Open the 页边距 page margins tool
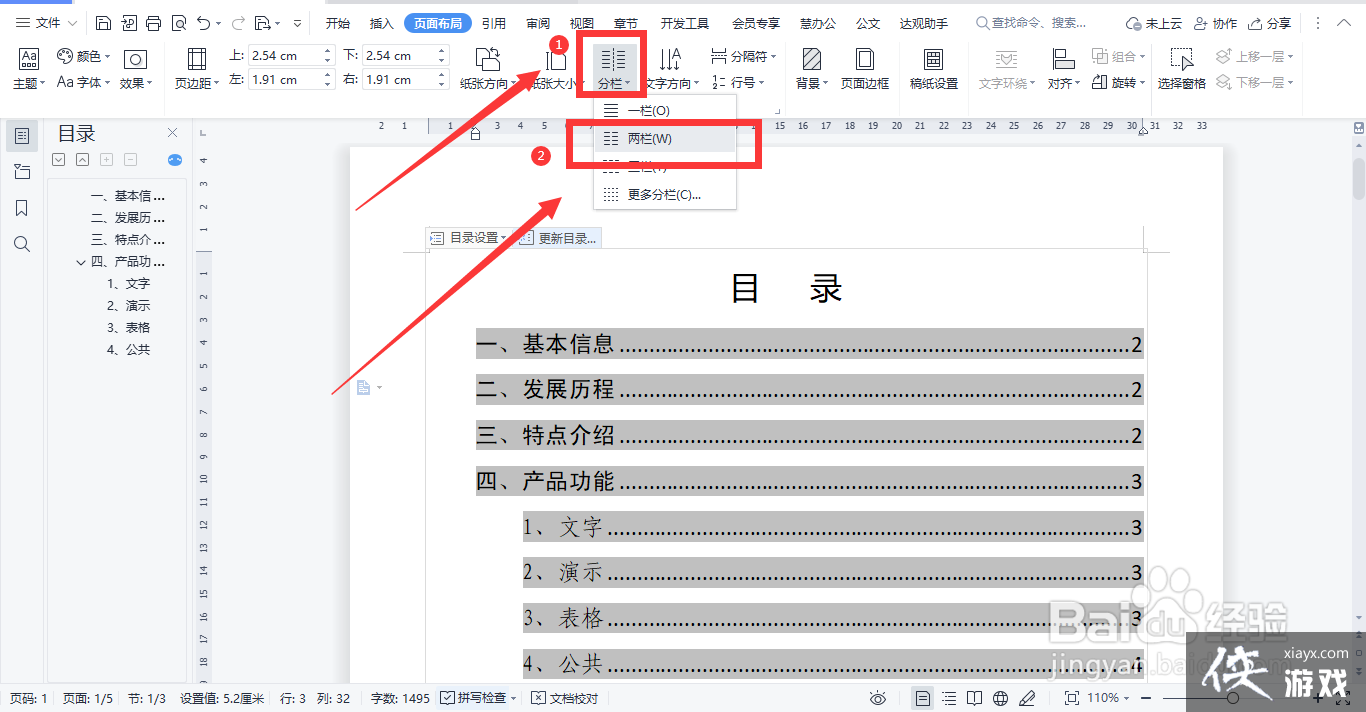The height and width of the screenshot is (712, 1366). point(197,68)
